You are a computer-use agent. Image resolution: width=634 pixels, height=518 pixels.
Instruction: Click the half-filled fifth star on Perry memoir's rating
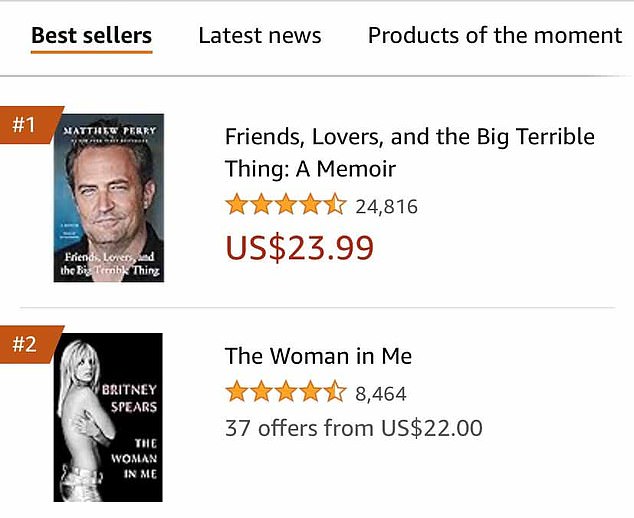pyautogui.click(x=335, y=206)
